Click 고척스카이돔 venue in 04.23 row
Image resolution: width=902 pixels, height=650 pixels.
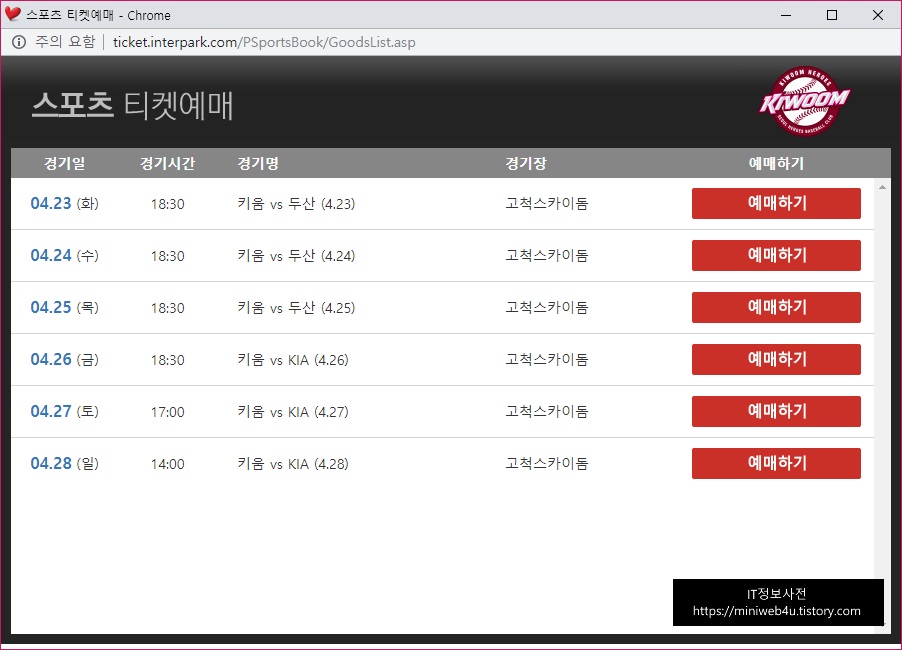[x=546, y=203]
